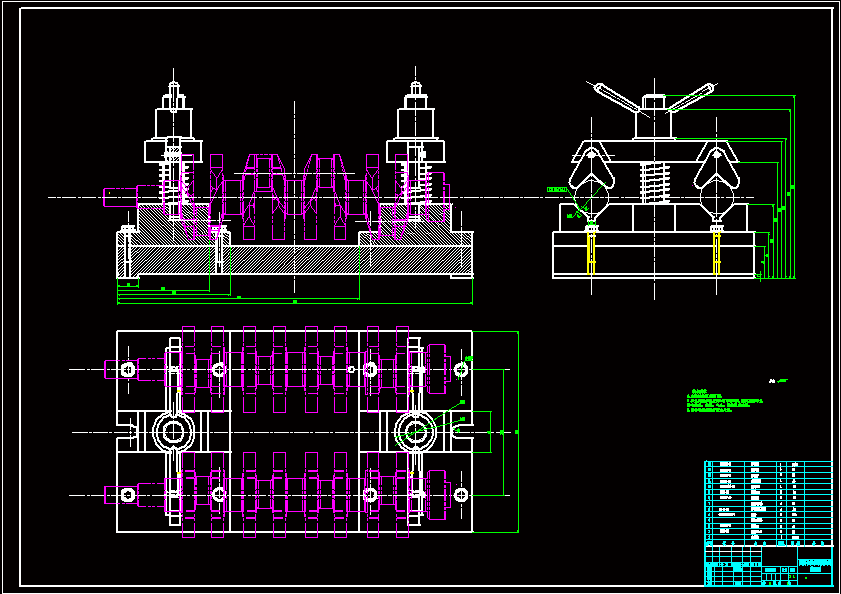Select the hatched base plate in the front section view
The height and width of the screenshot is (594, 841).
(294, 260)
